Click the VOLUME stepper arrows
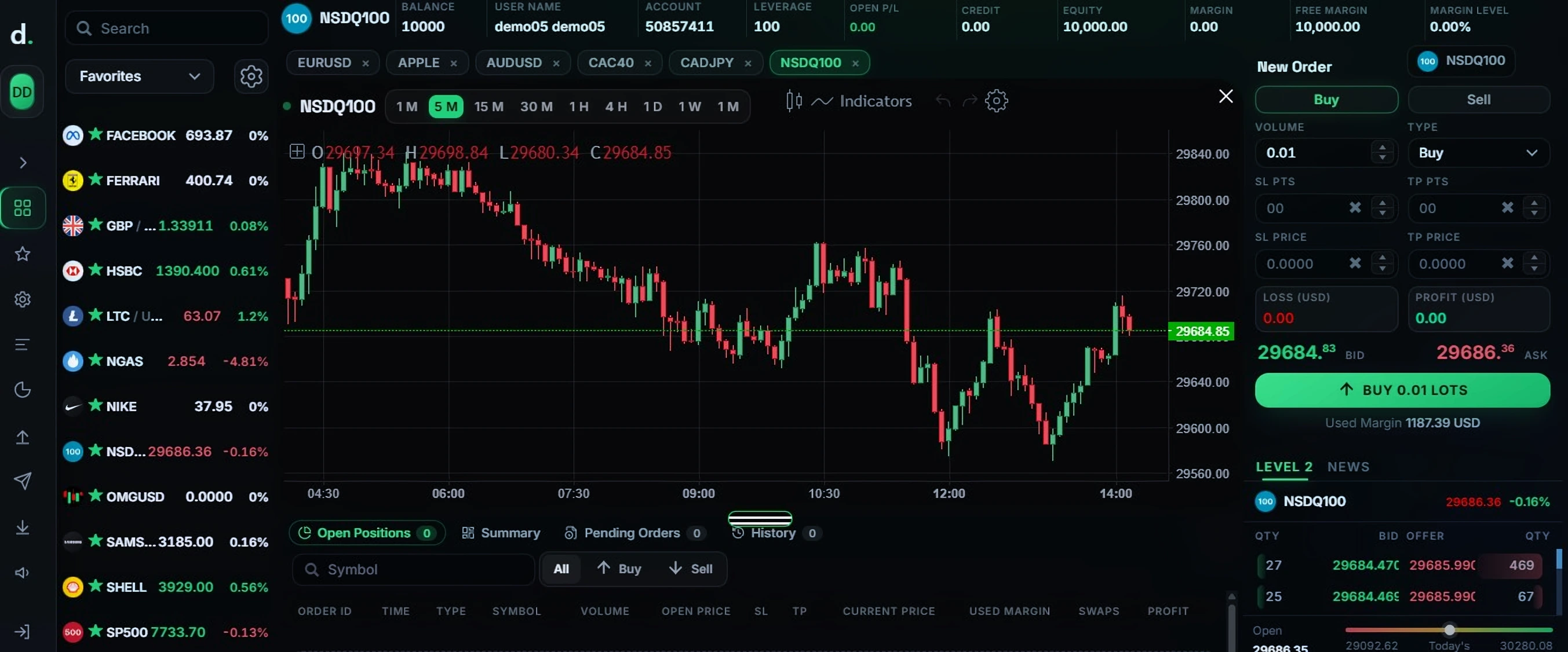The image size is (1568, 652). (x=1383, y=152)
